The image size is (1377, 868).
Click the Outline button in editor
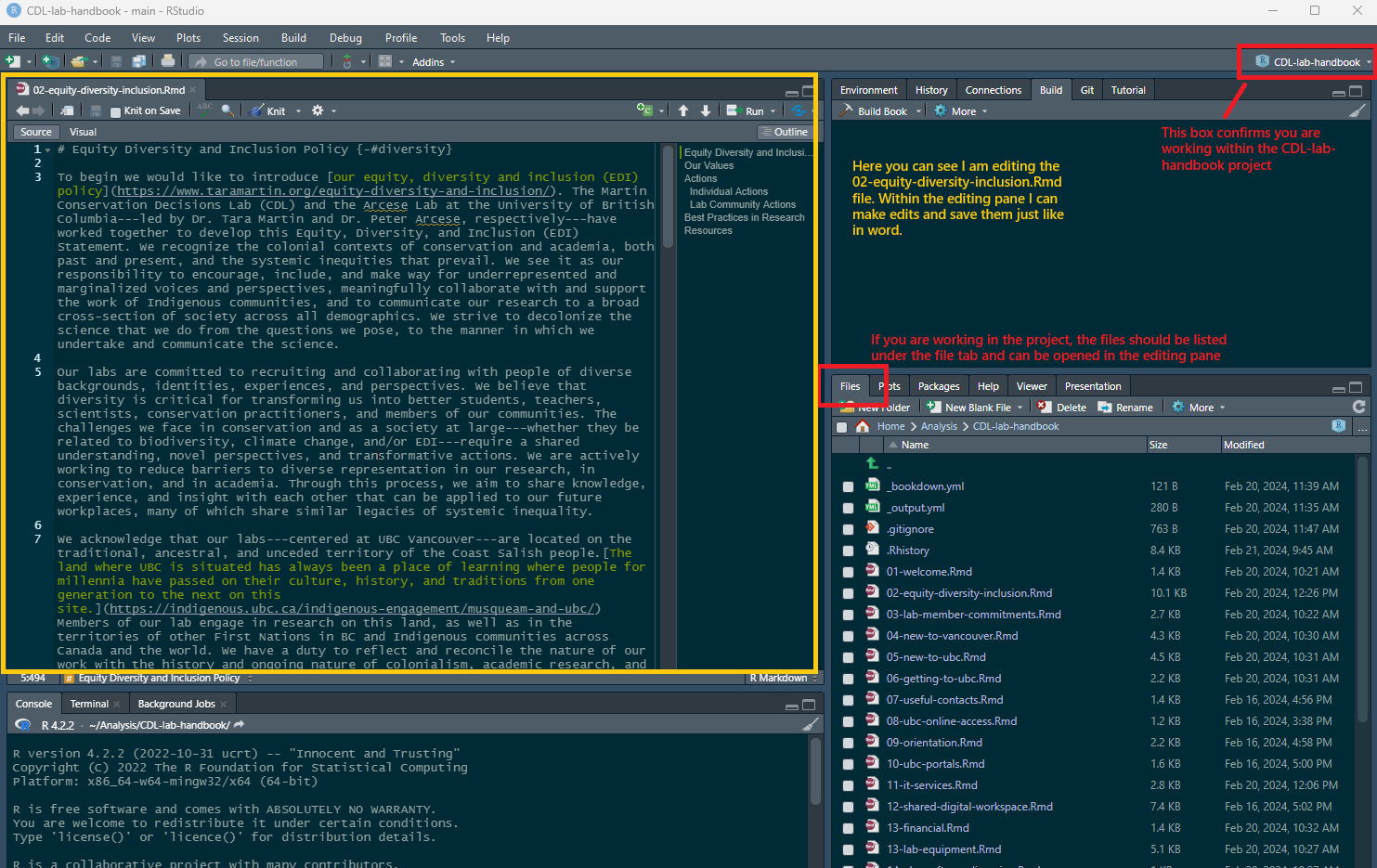784,132
